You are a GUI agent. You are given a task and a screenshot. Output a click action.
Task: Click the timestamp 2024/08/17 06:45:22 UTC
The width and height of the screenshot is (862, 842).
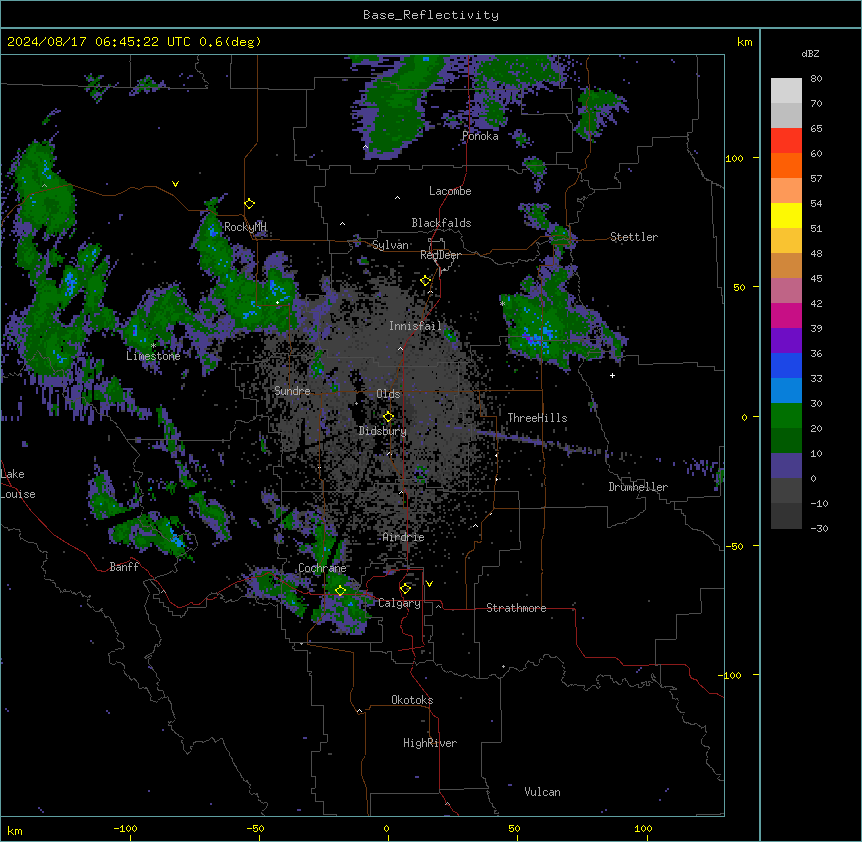(99, 42)
